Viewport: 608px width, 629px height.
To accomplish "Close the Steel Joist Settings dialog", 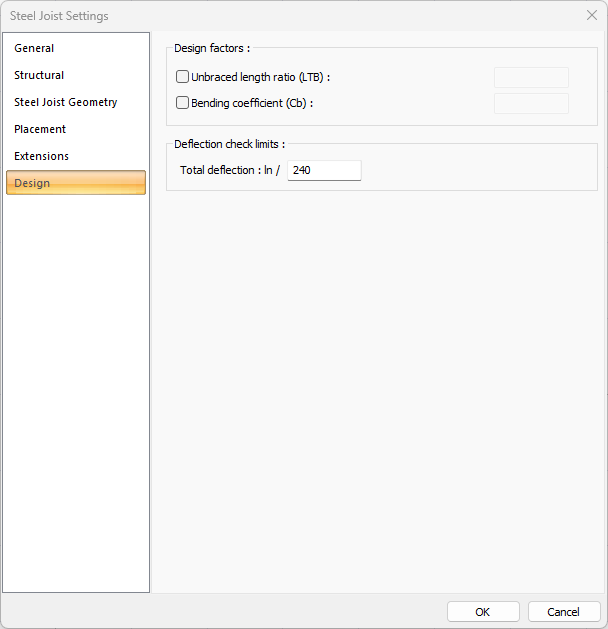I will click(x=591, y=16).
